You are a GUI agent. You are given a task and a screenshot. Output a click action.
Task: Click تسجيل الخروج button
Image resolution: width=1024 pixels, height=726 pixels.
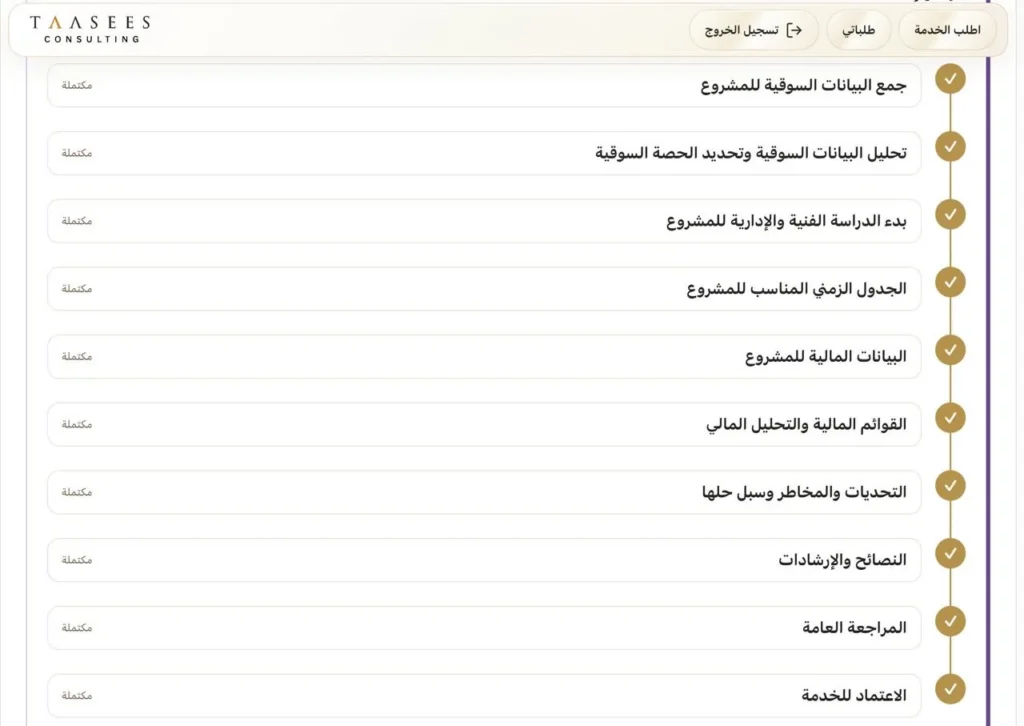(x=754, y=30)
